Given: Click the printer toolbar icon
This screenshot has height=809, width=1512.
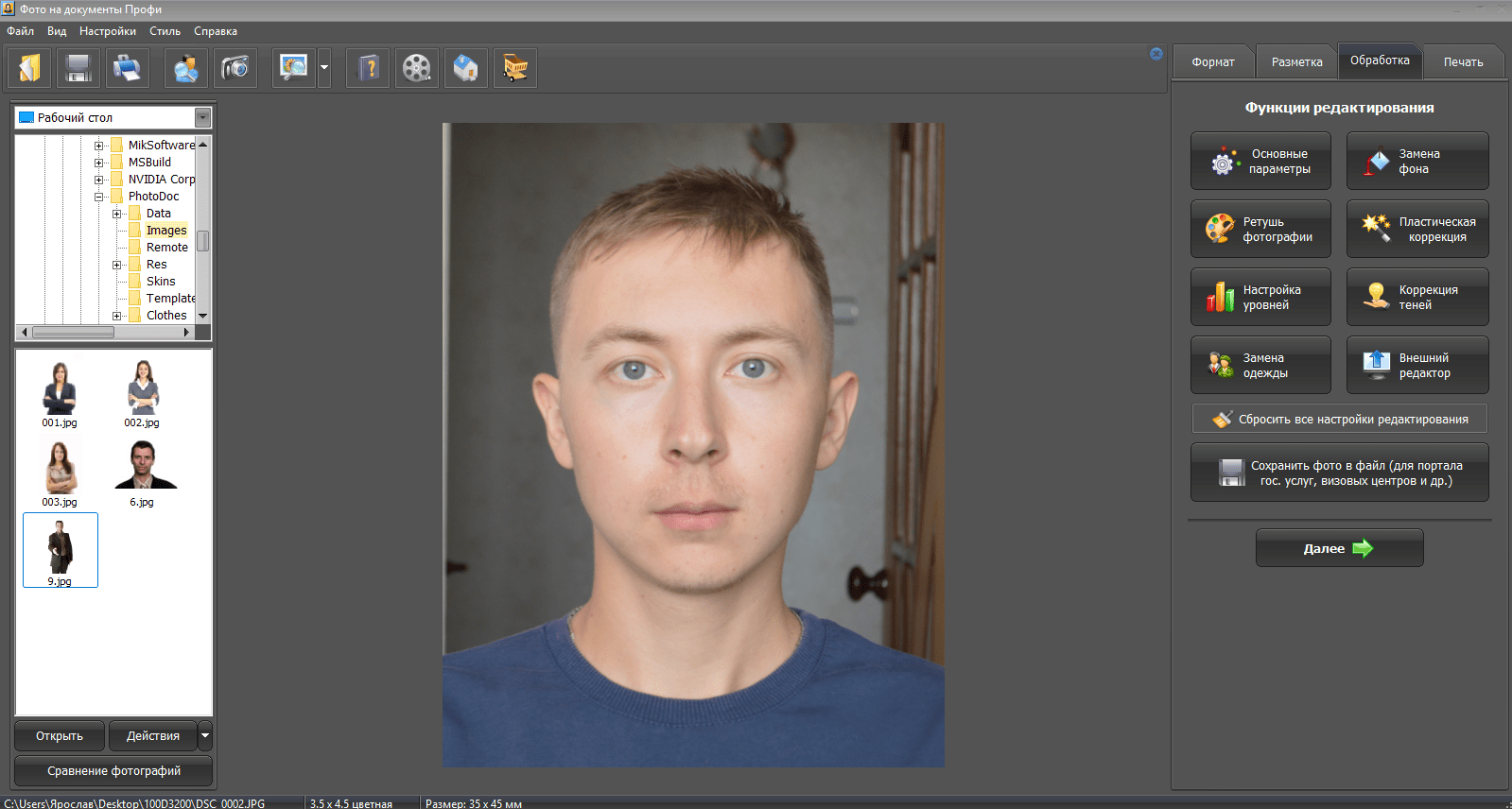Looking at the screenshot, I should [x=127, y=68].
